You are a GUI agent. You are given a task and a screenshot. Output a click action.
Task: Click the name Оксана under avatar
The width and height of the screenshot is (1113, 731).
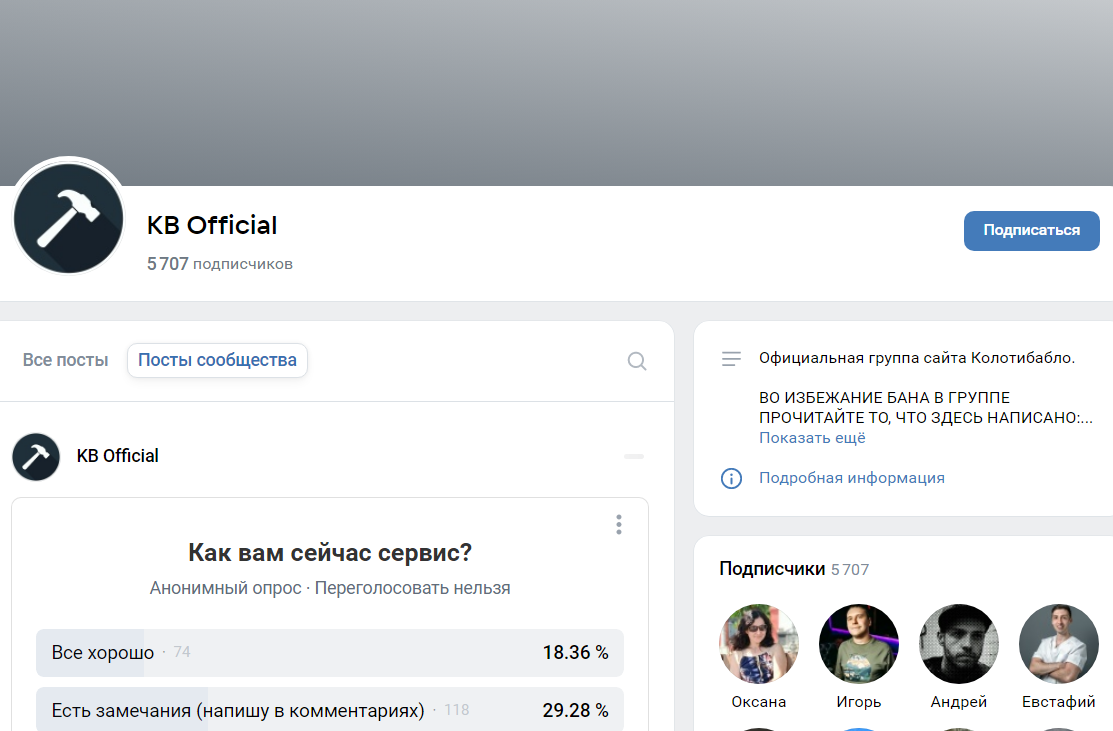(759, 702)
